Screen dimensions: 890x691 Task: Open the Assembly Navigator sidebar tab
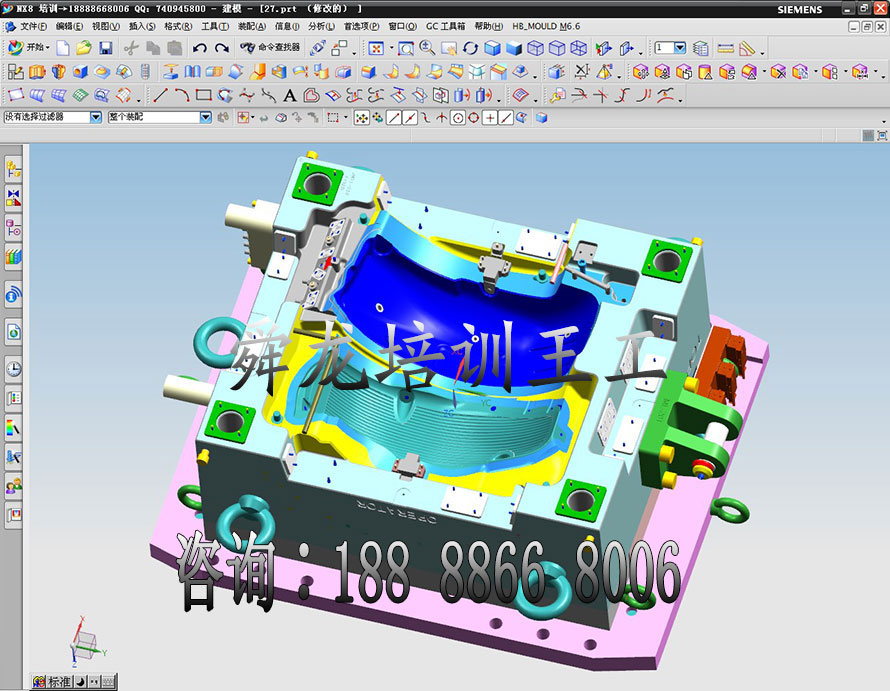point(14,169)
